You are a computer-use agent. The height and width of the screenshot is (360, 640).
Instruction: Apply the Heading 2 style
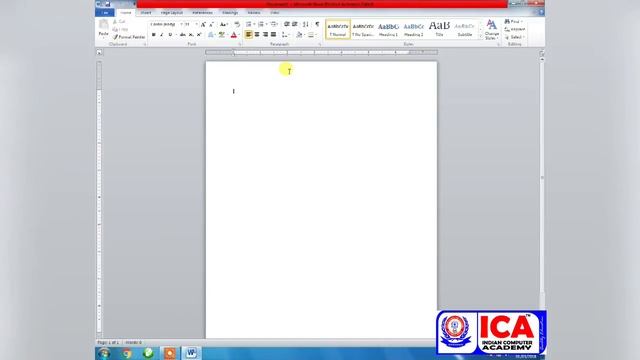tap(413, 29)
